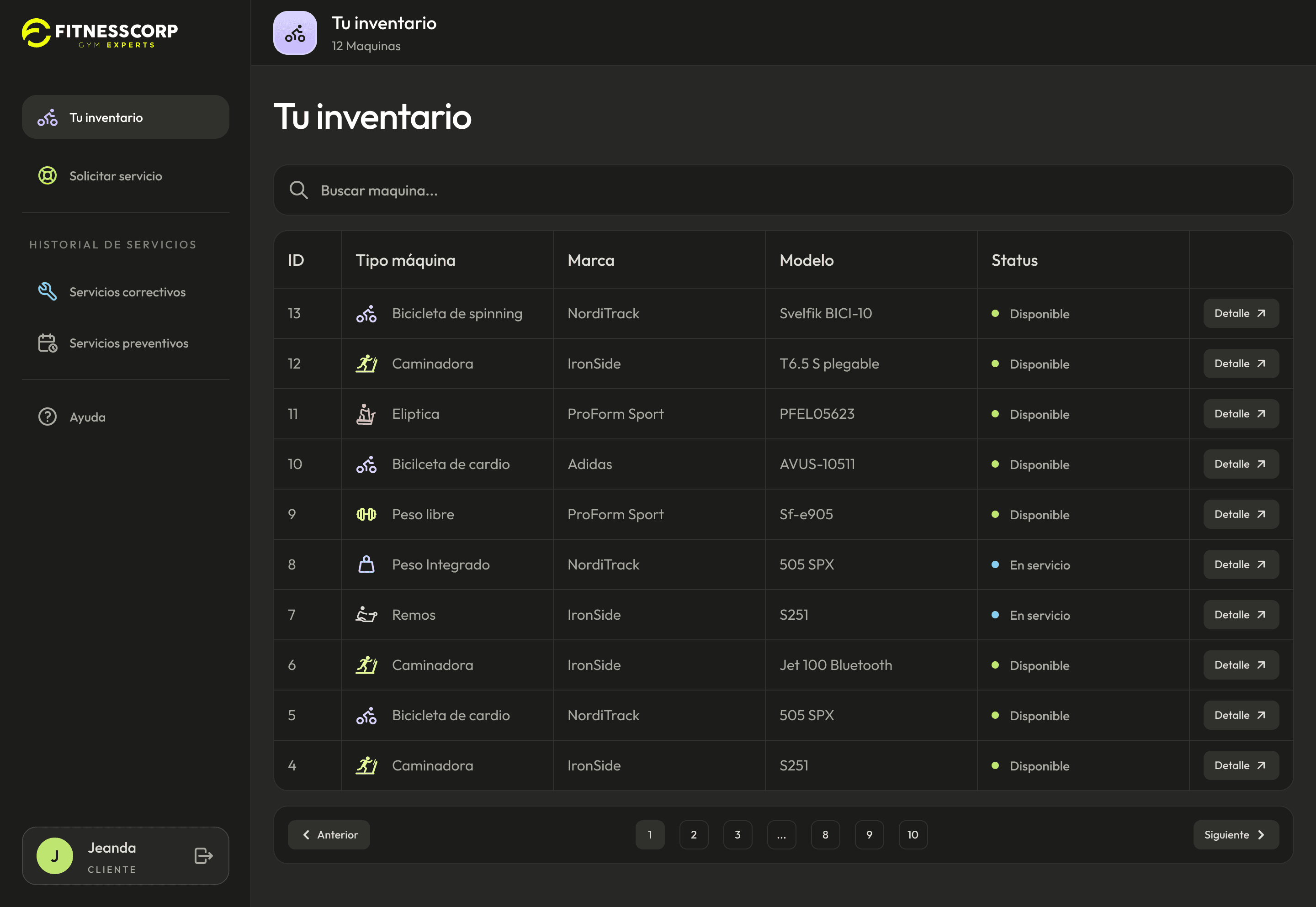Jump to page 2

point(694,835)
